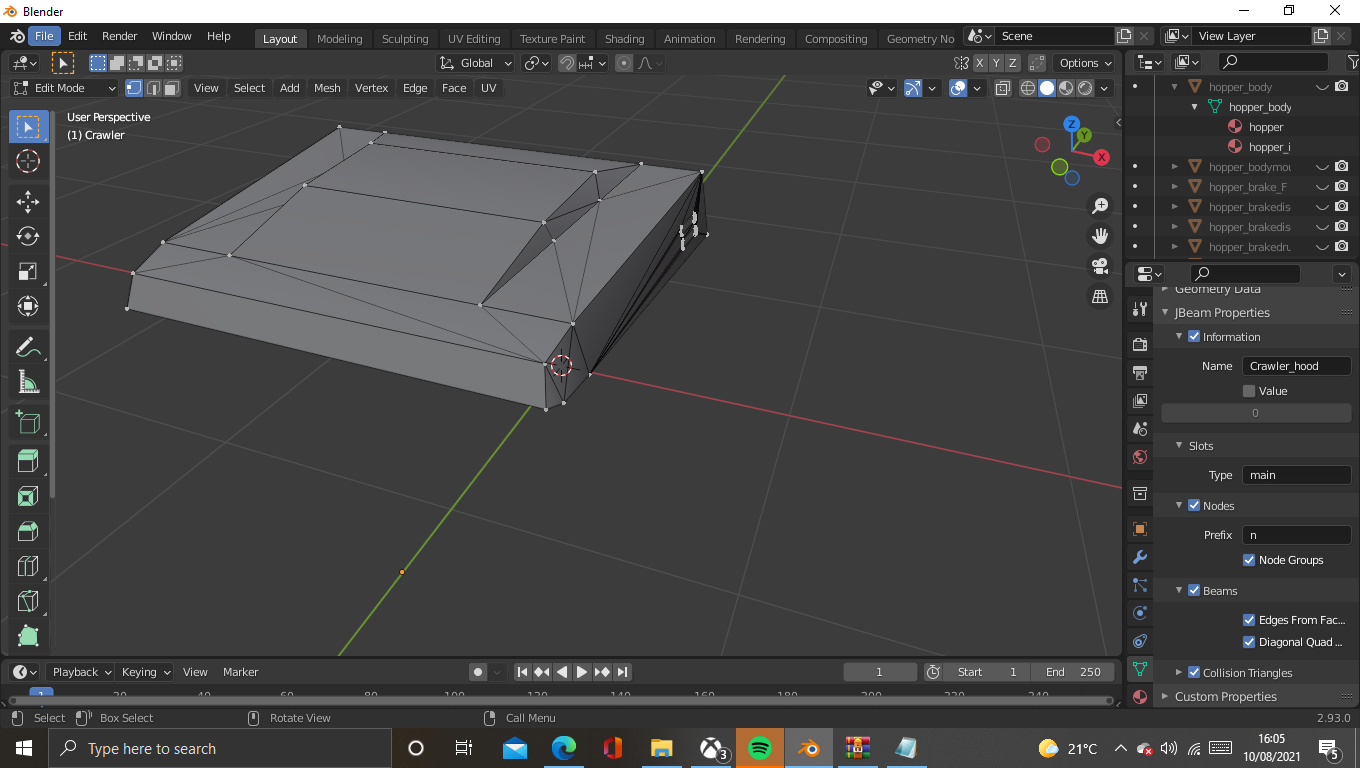Viewport: 1360px width, 768px height.
Task: Uncheck the Node Groups checkbox
Action: [1249, 560]
